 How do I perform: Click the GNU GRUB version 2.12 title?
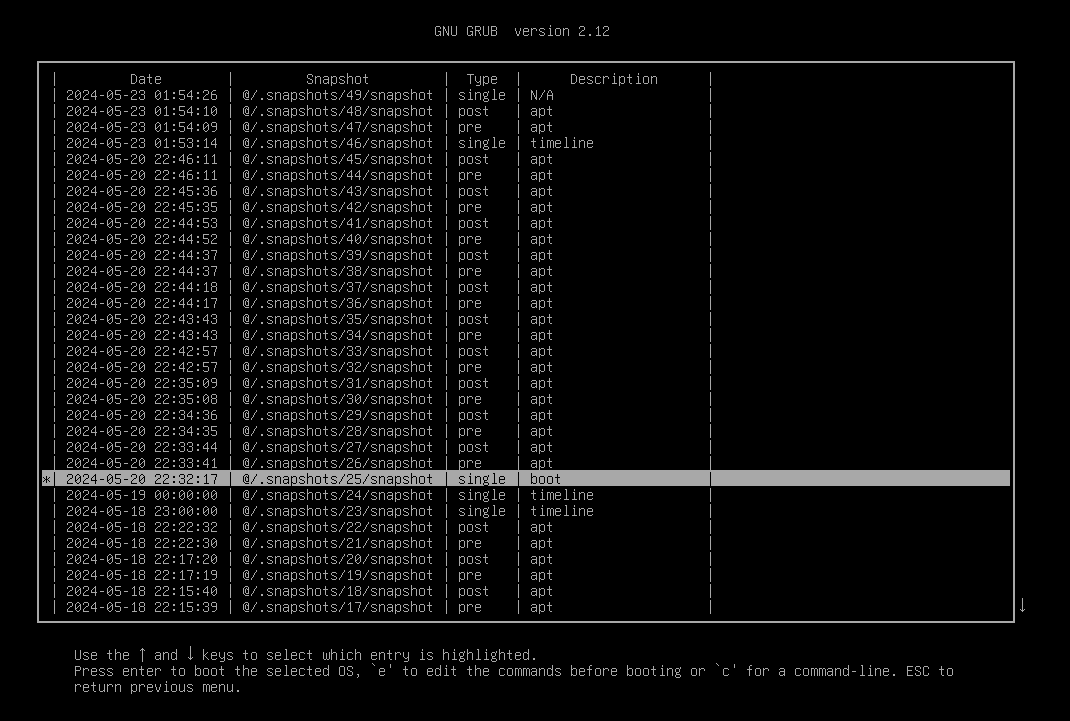pos(521,31)
